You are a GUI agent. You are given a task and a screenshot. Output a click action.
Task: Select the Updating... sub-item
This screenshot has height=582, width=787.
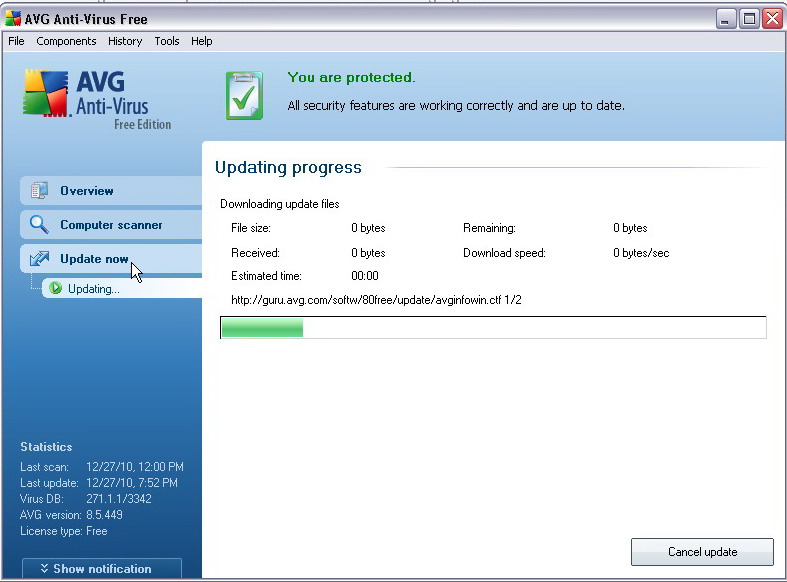tap(122, 288)
